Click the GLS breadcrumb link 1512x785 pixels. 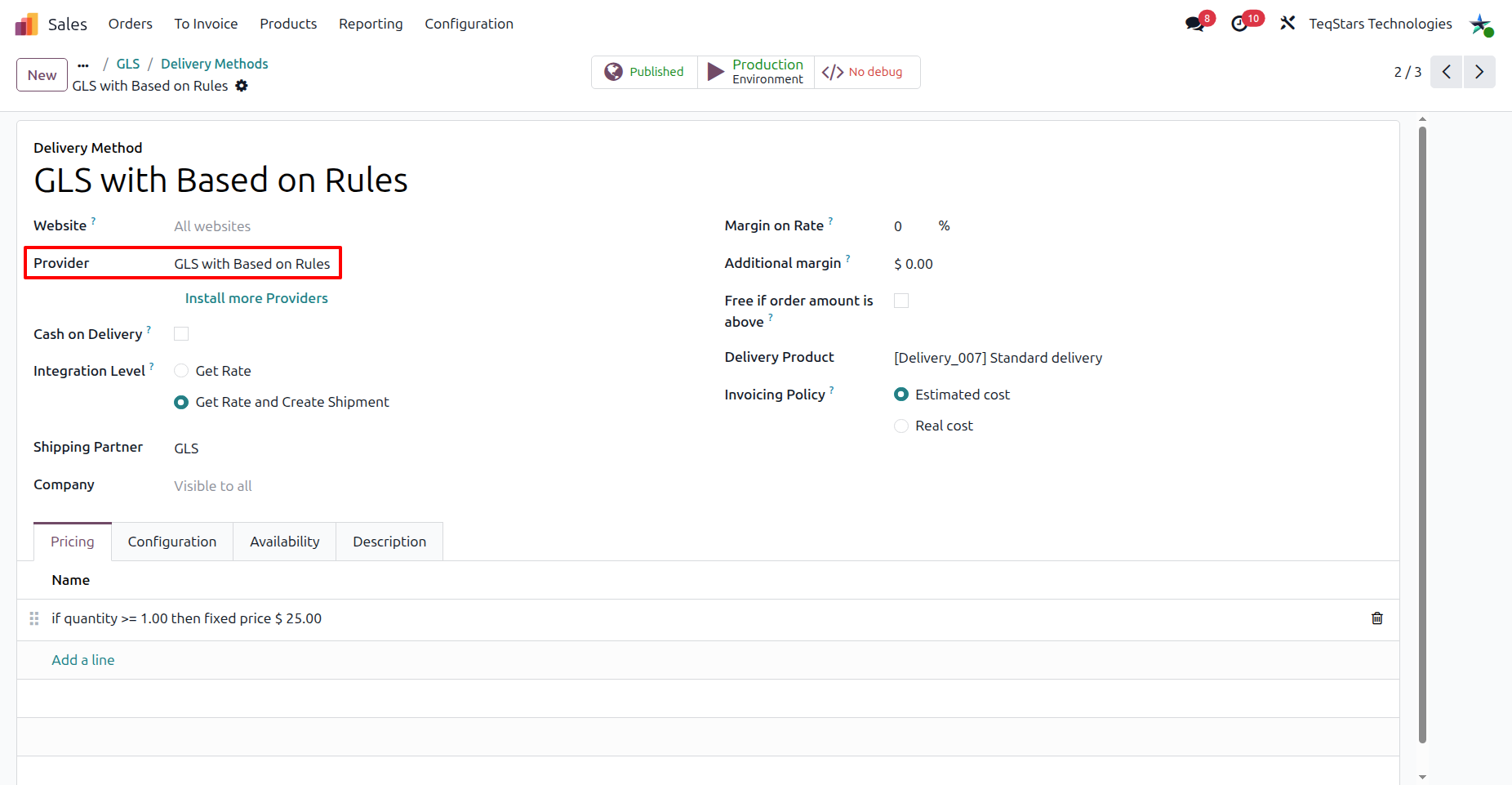click(x=128, y=64)
